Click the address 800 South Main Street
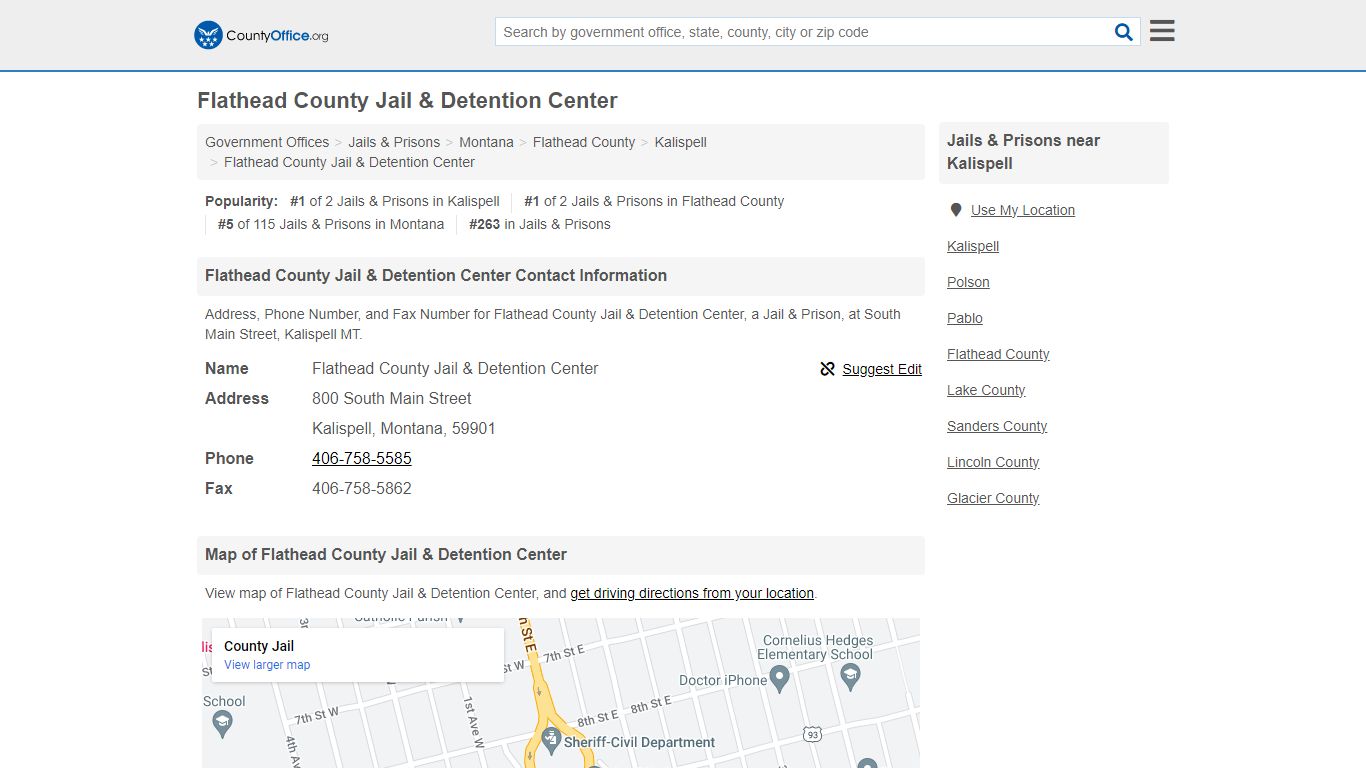 392,398
